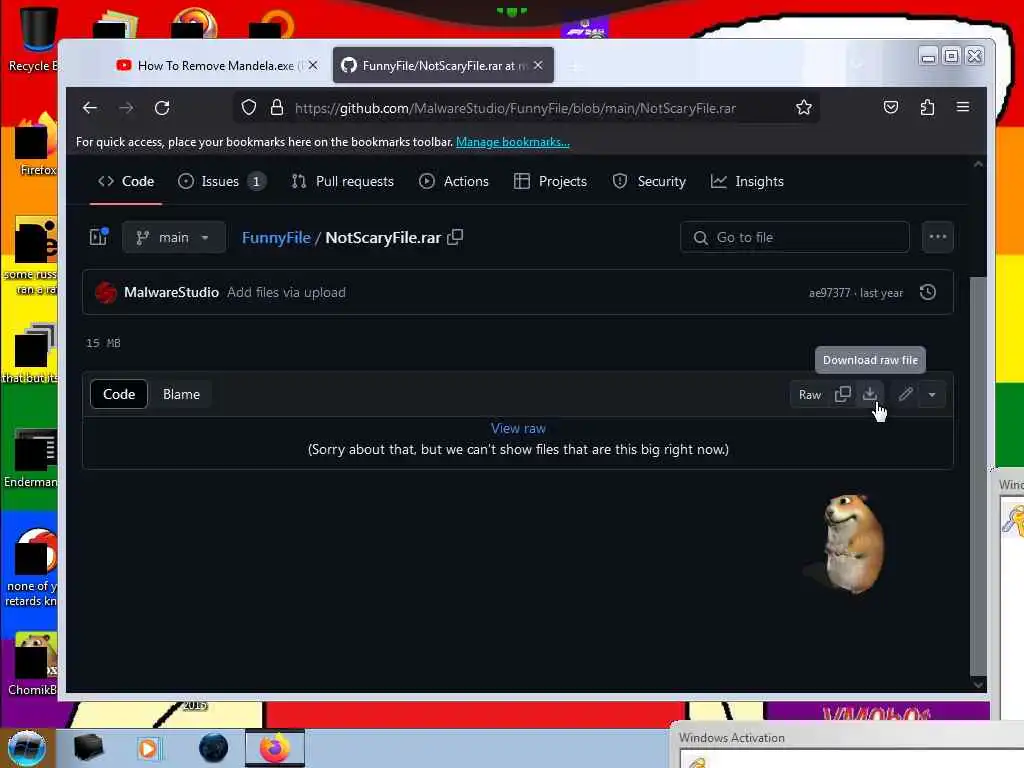Open the Actions tab
Viewport: 1024px width, 768px height.
point(454,182)
